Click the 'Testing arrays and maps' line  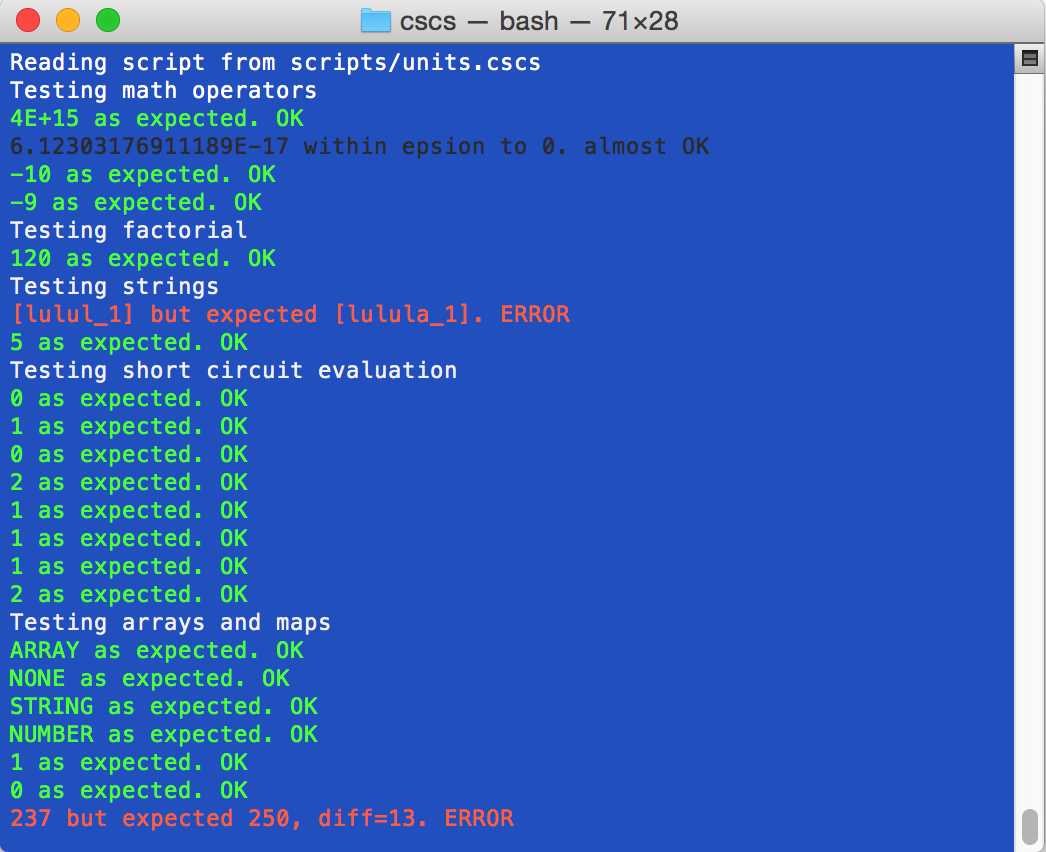pos(170,622)
